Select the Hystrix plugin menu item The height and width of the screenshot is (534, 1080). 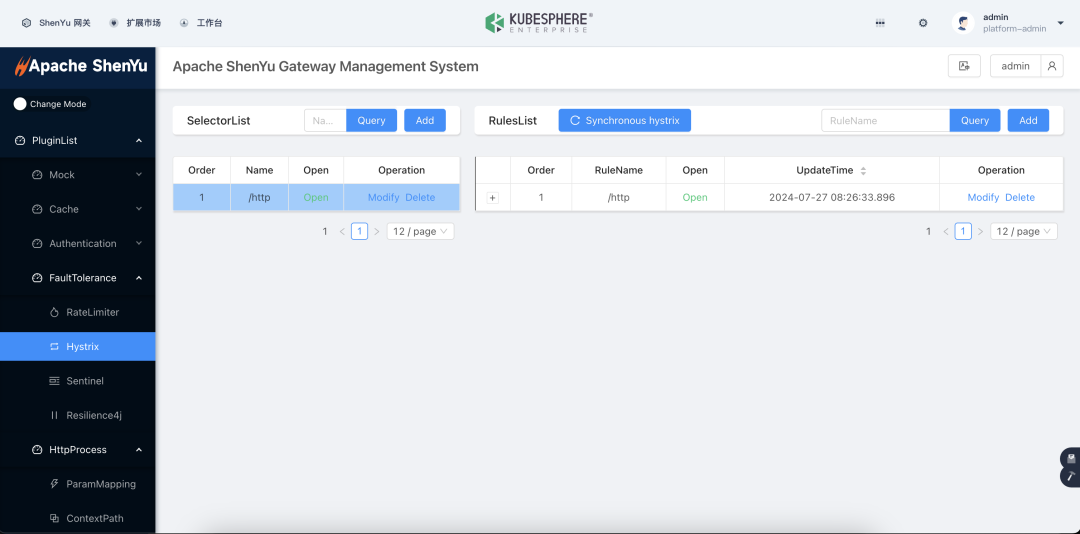tap(78, 347)
